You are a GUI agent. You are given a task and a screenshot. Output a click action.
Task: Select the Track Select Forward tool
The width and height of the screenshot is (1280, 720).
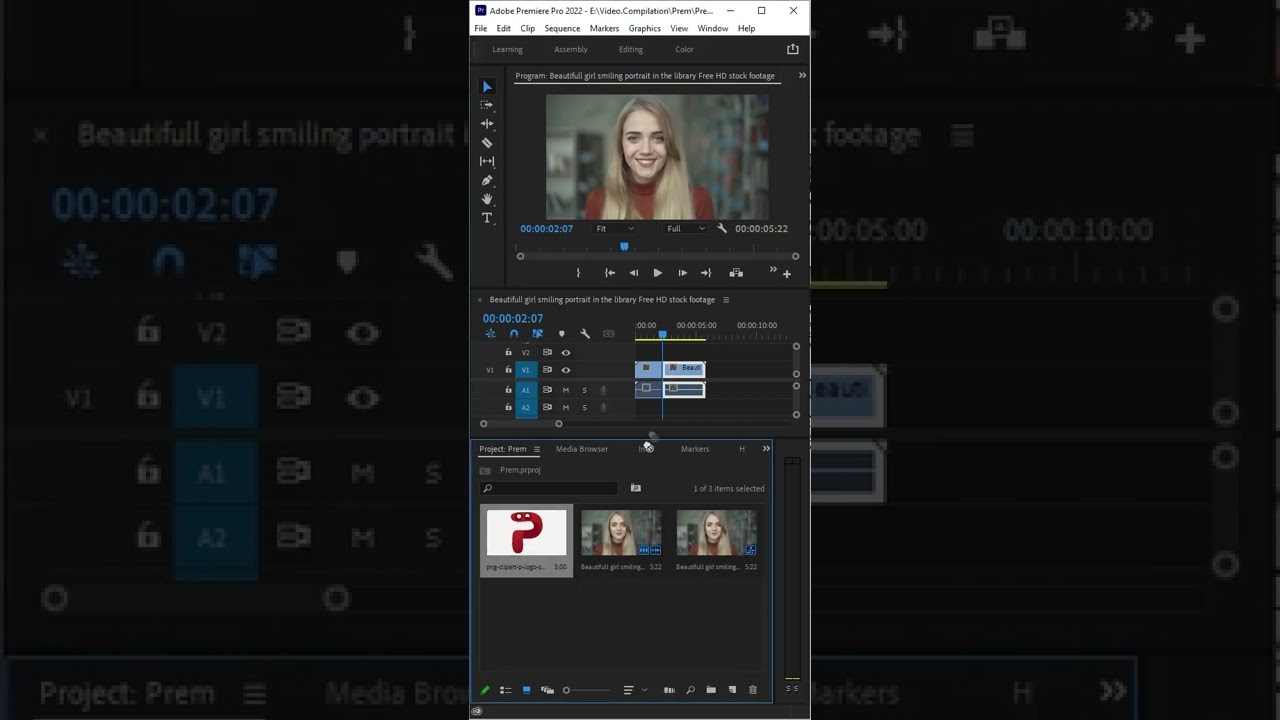coord(487,105)
